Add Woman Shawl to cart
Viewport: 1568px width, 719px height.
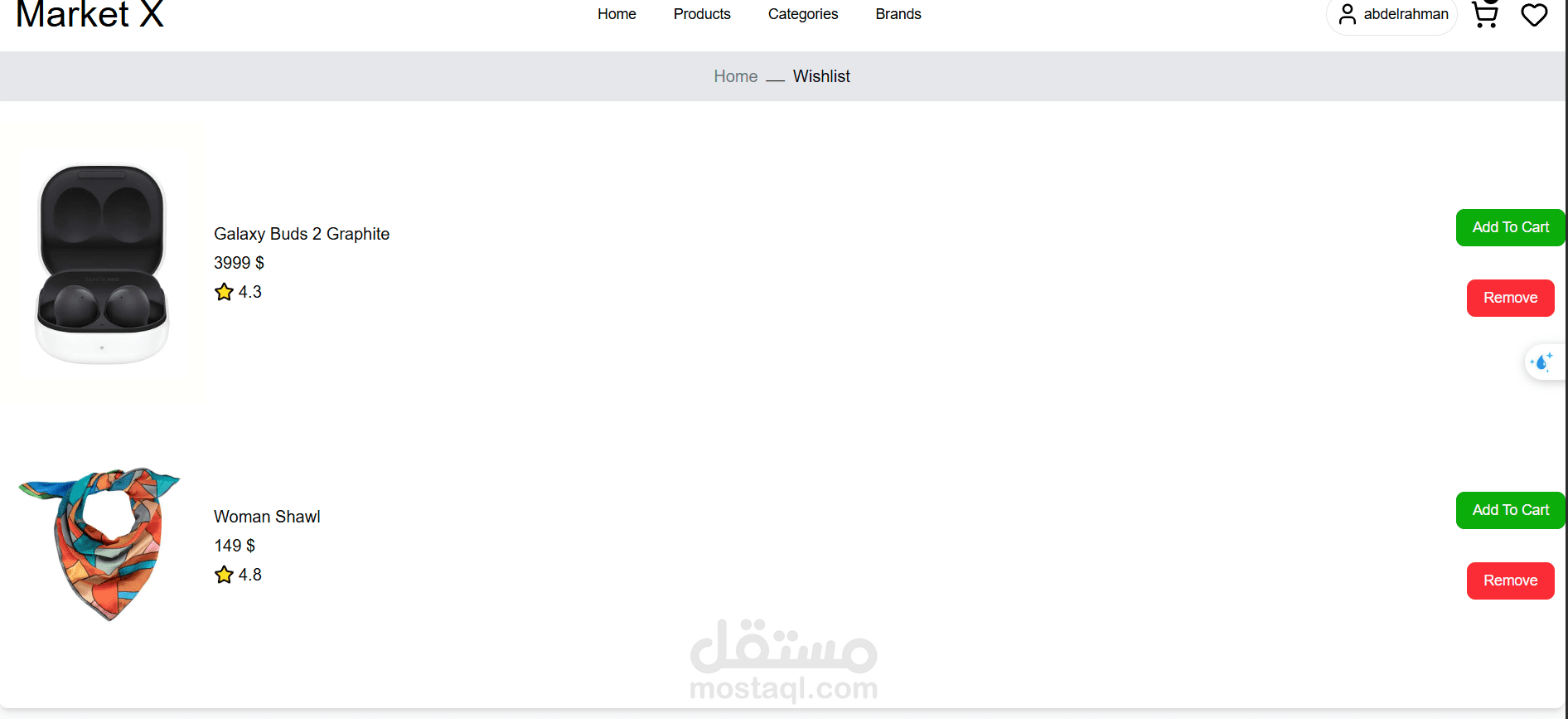[1510, 510]
